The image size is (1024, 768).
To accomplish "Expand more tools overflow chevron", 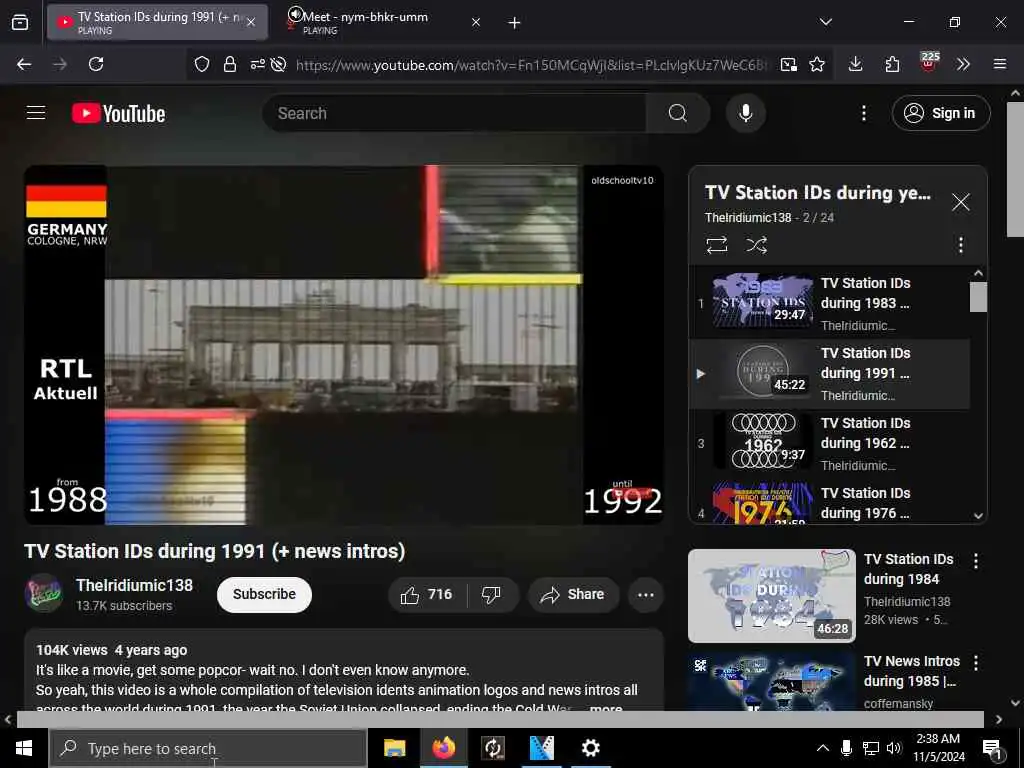I will point(963,64).
